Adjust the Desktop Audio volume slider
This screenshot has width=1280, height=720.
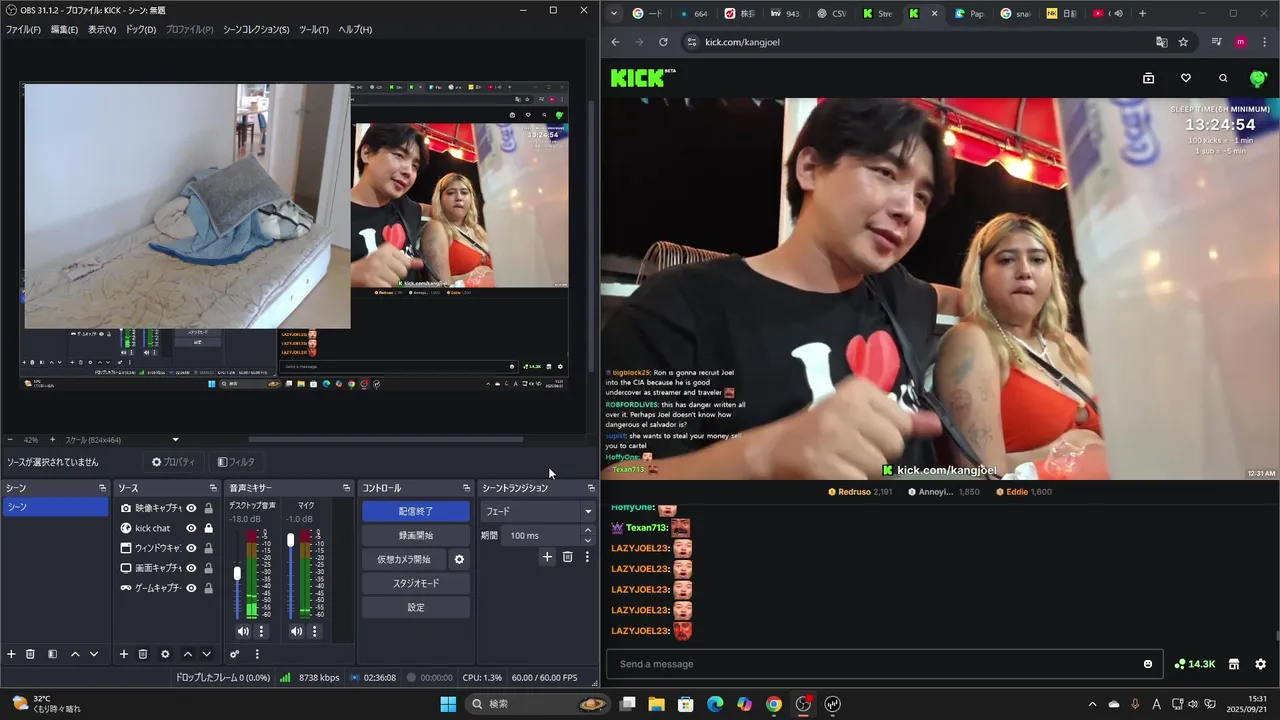[237, 574]
